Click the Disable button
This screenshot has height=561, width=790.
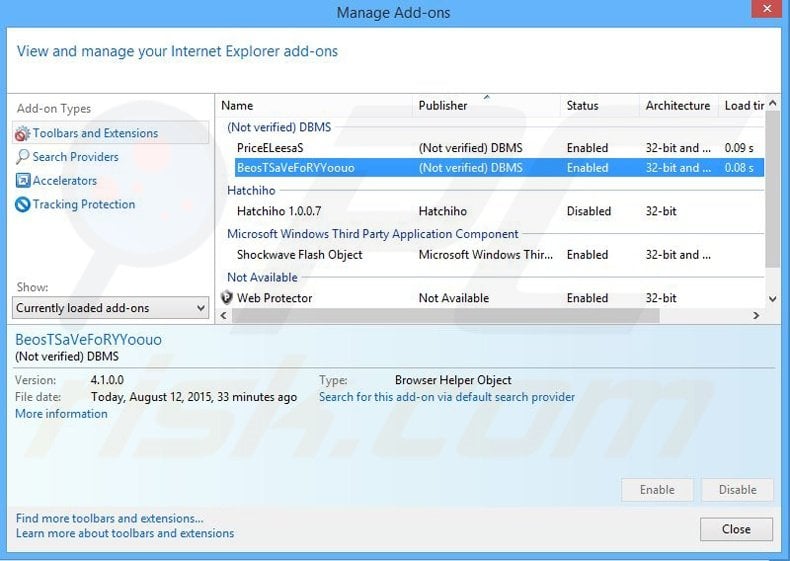click(738, 490)
